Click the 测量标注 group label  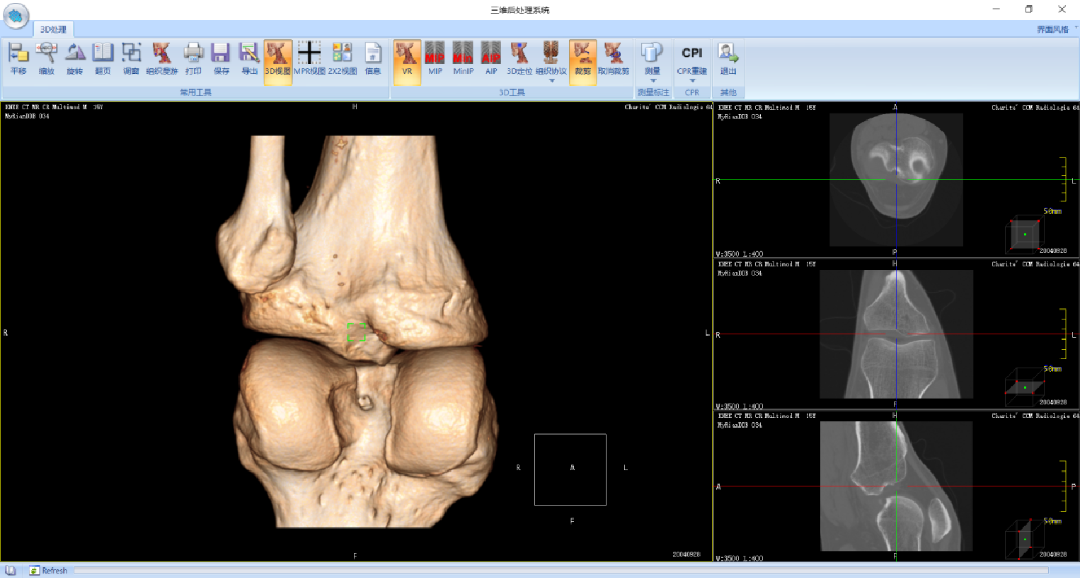(x=653, y=92)
